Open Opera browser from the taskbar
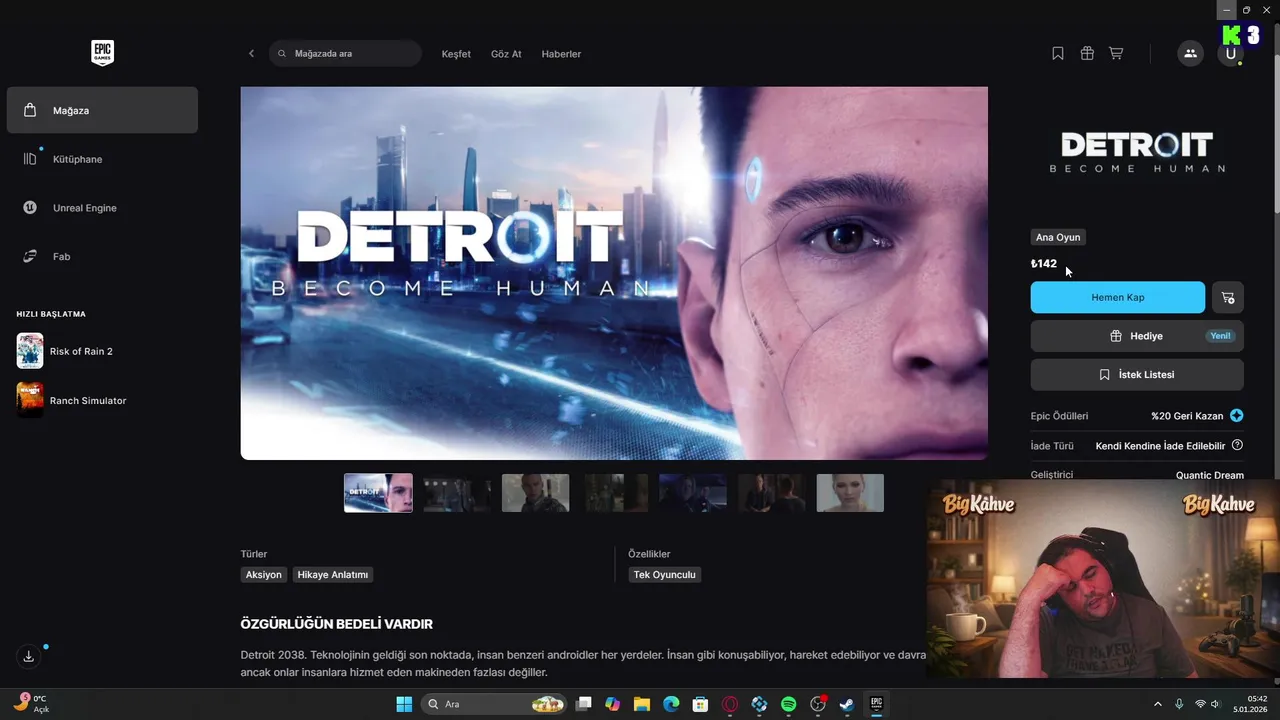The image size is (1280, 720). pyautogui.click(x=730, y=704)
